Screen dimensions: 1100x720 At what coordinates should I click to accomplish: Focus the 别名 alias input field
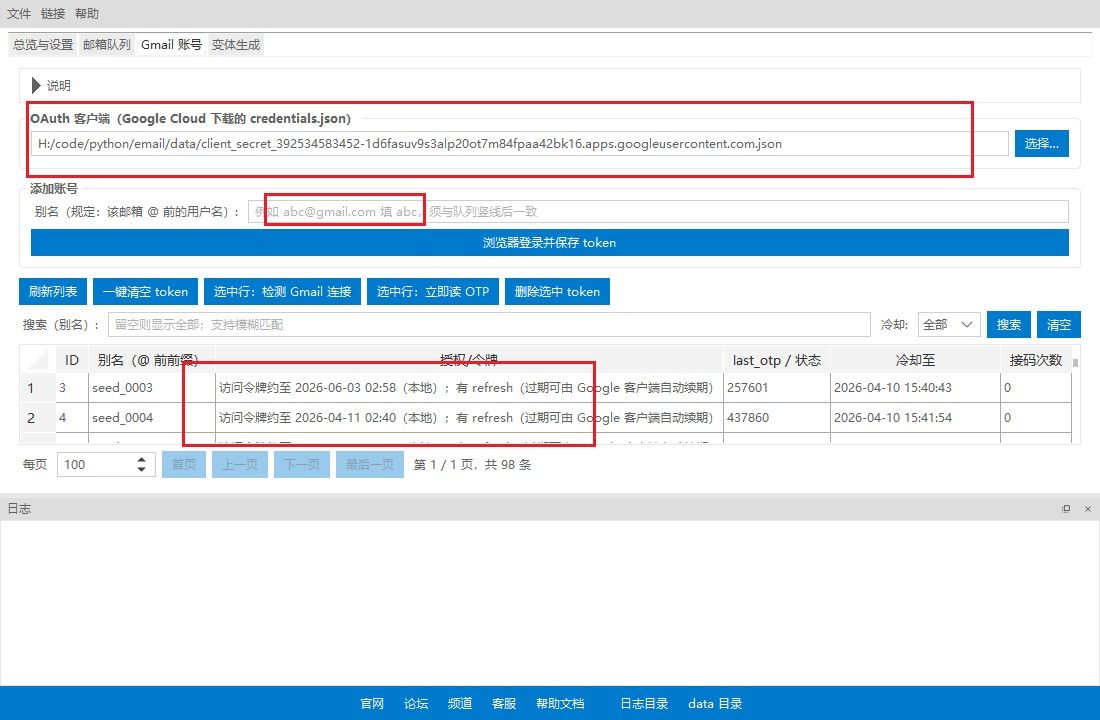(658, 212)
